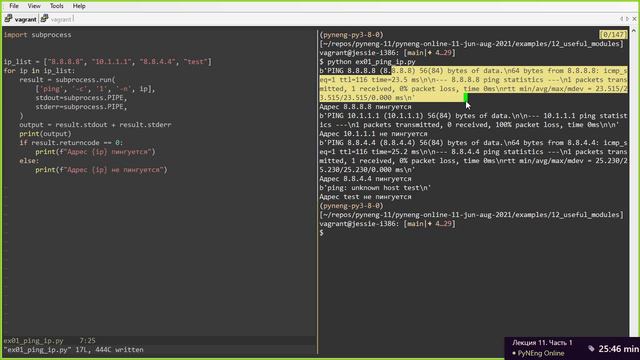Switch to the second dimmed vagrant tab
This screenshot has height=360, width=640.
(x=61, y=19)
